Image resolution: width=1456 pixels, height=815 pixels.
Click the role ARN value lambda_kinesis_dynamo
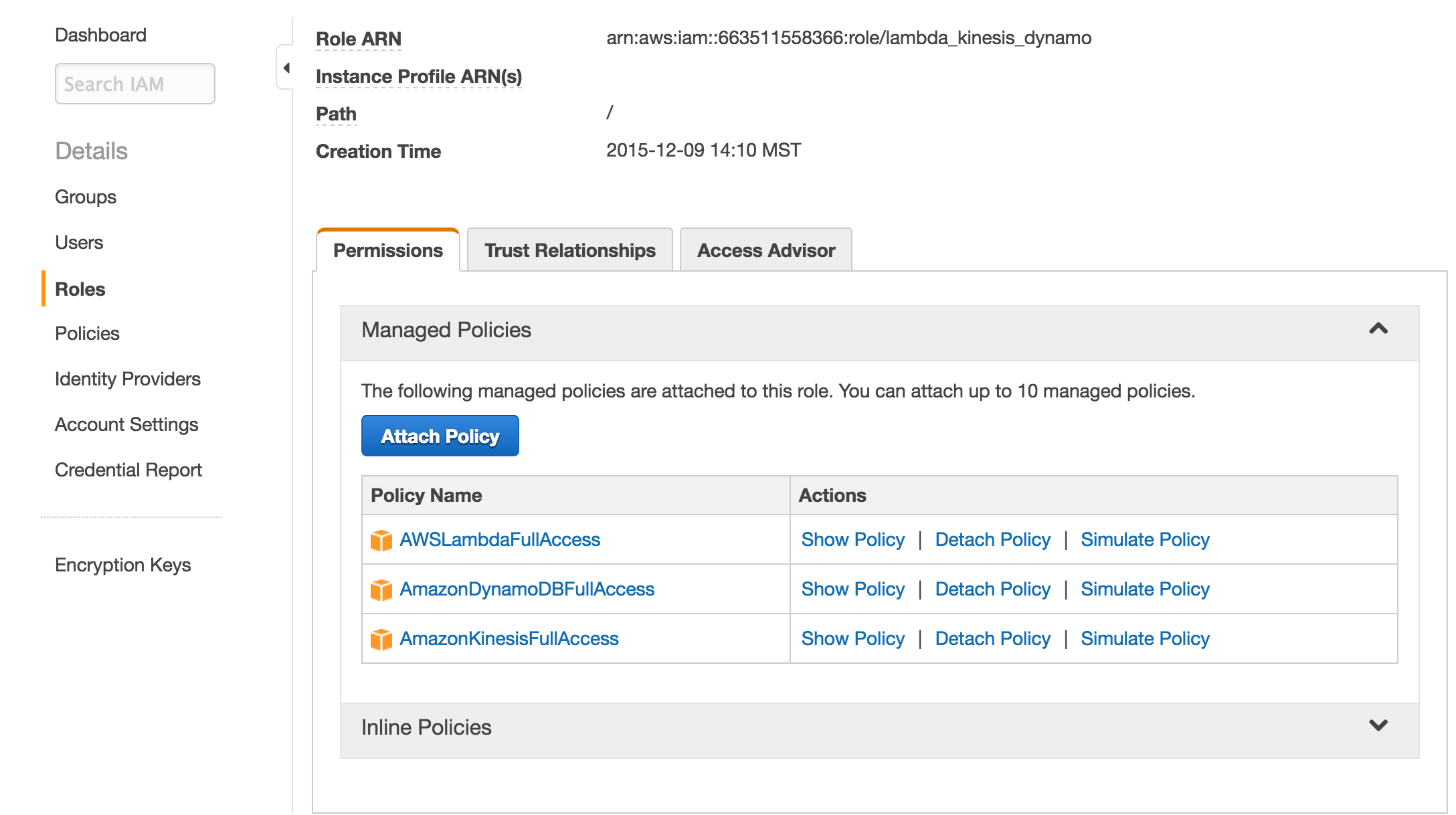[x=849, y=37]
